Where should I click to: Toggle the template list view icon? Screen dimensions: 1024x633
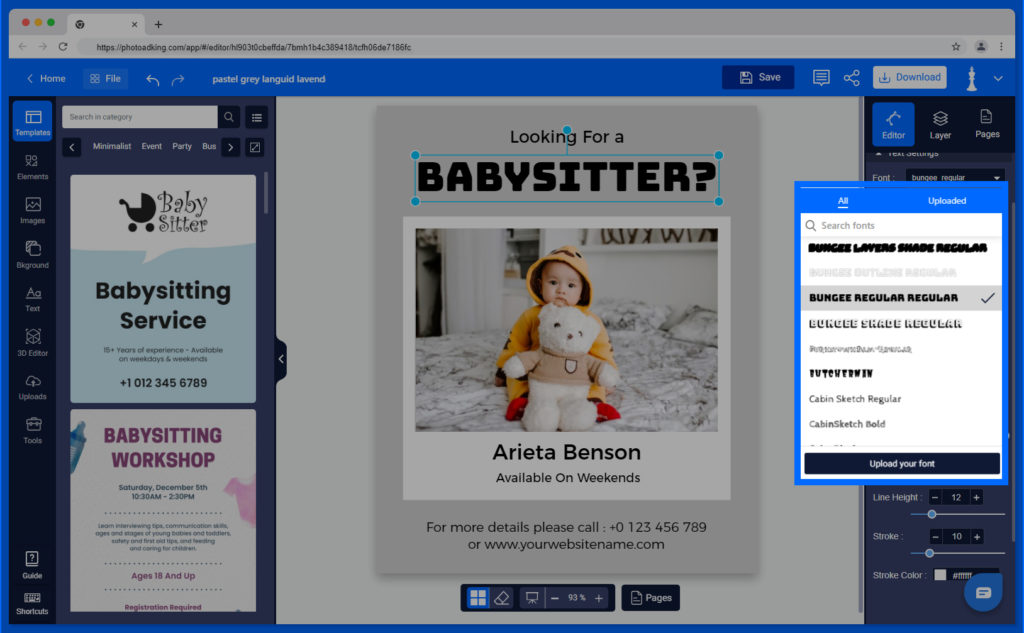[257, 118]
